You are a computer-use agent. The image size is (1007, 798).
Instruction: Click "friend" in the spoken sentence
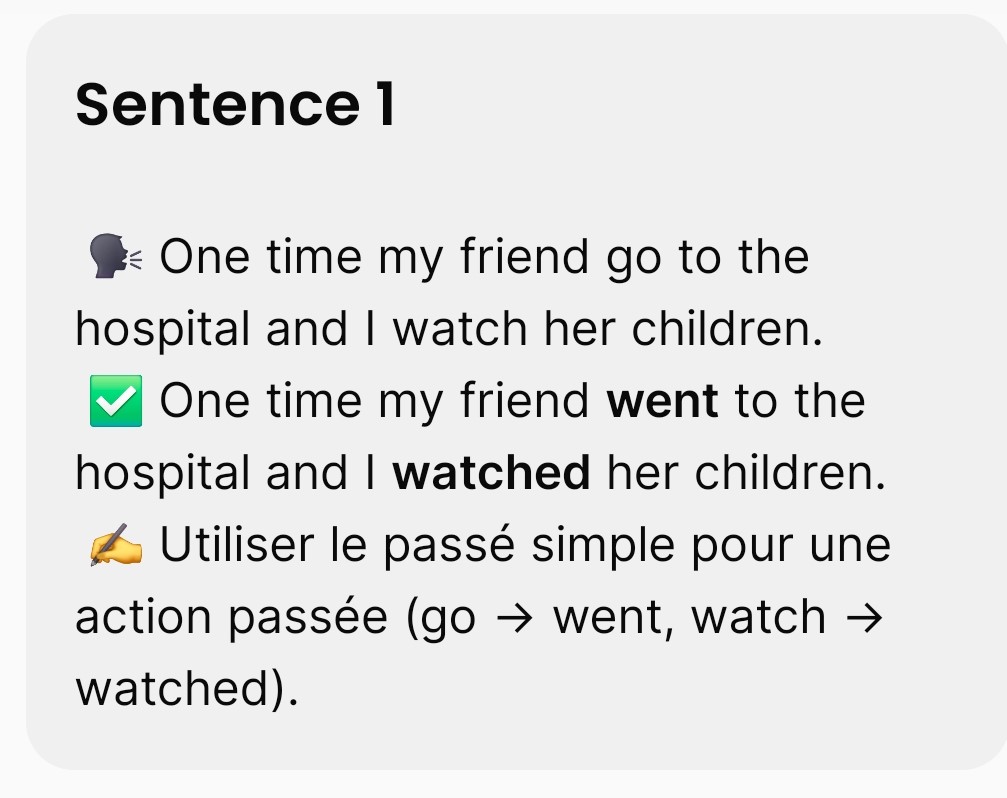(525, 258)
